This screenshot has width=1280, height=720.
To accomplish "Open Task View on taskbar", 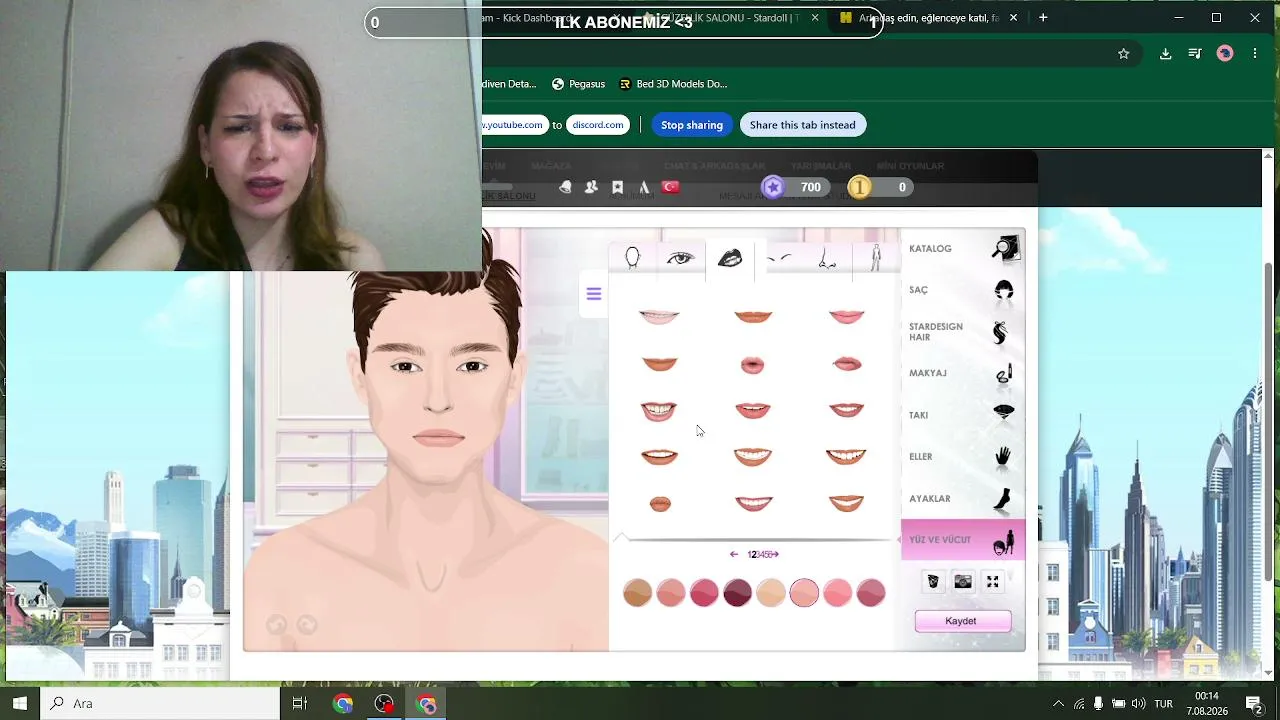I will [300, 703].
